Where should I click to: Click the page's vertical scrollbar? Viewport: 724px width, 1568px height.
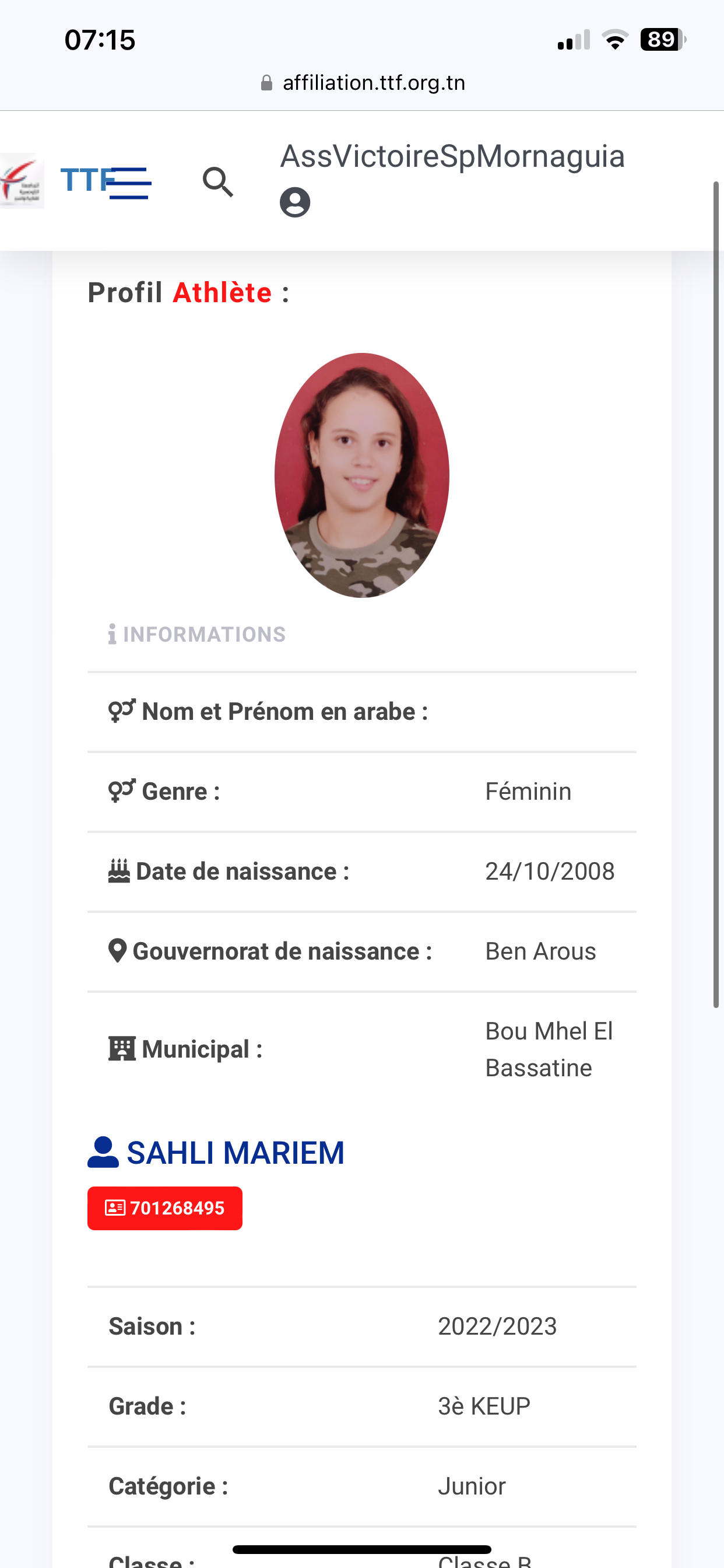716,593
